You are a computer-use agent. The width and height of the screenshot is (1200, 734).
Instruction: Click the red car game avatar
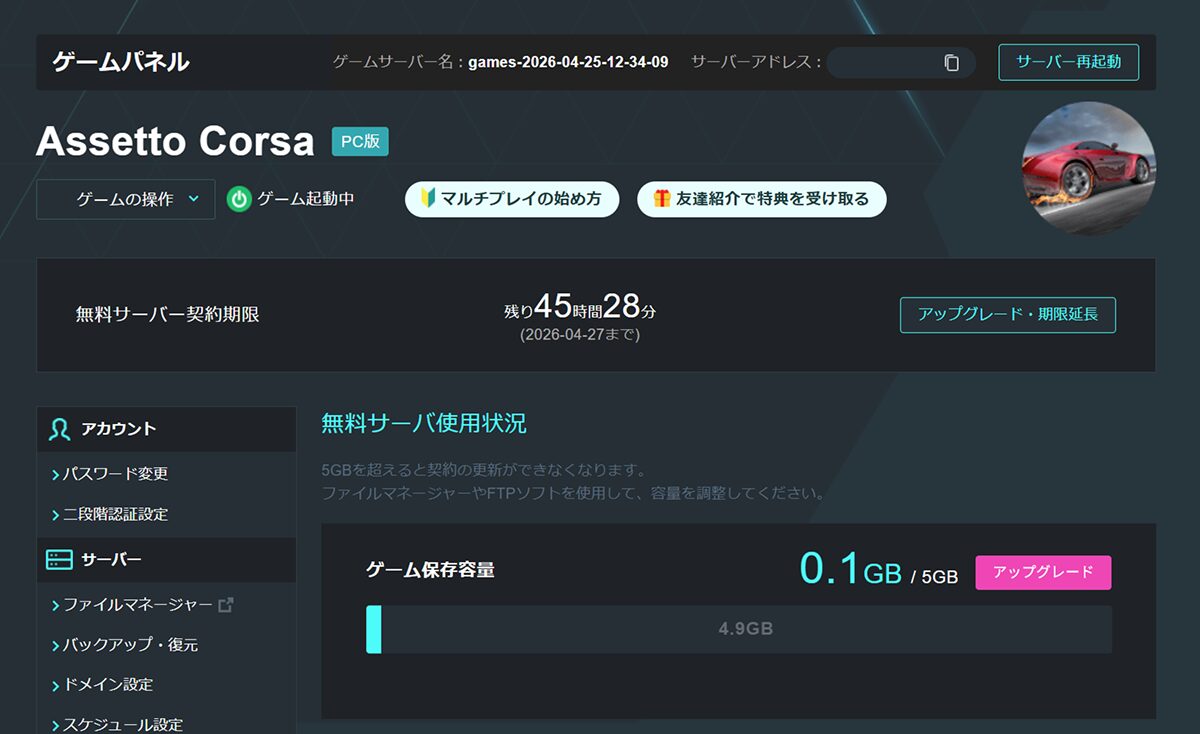[x=1088, y=168]
